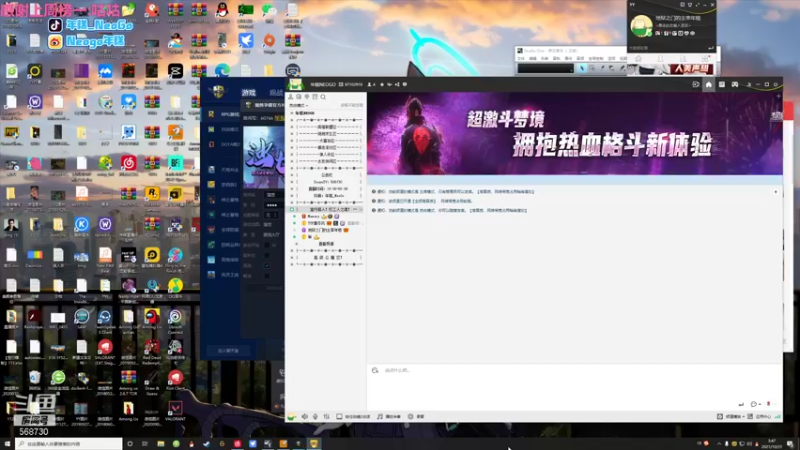Open the channel mode dropdown above channel list
Image resolution: width=800 pixels, height=450 pixels.
point(299,106)
